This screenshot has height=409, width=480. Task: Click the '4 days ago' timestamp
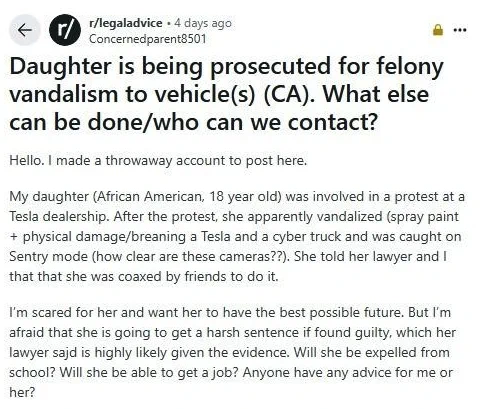(x=203, y=23)
